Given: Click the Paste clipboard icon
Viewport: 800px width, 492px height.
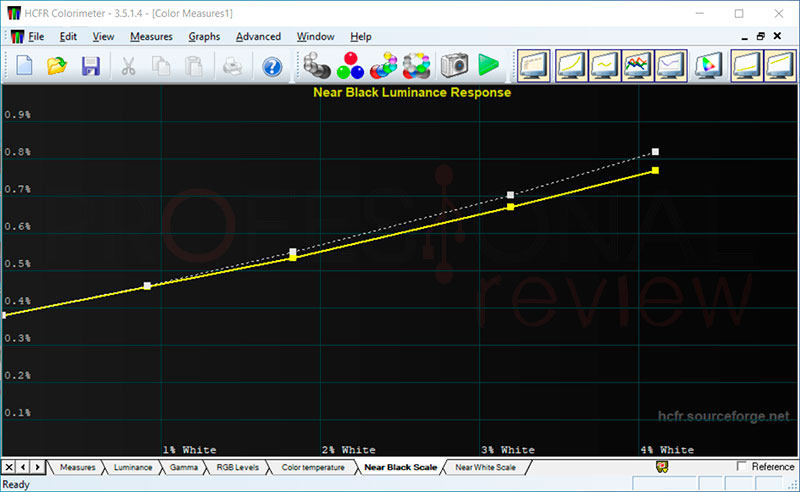Looking at the screenshot, I should click(x=193, y=66).
